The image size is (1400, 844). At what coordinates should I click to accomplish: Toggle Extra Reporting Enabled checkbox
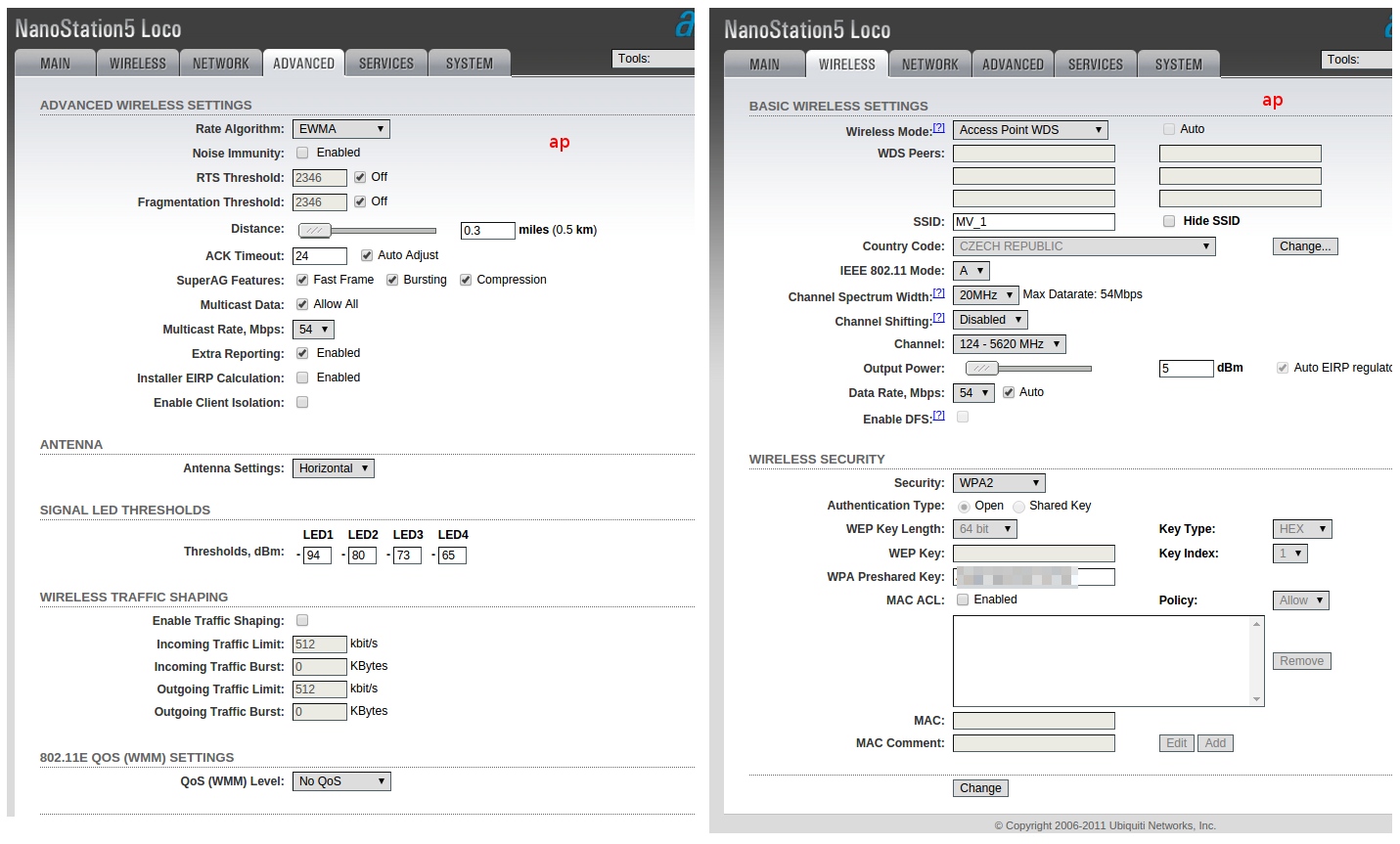coord(302,353)
